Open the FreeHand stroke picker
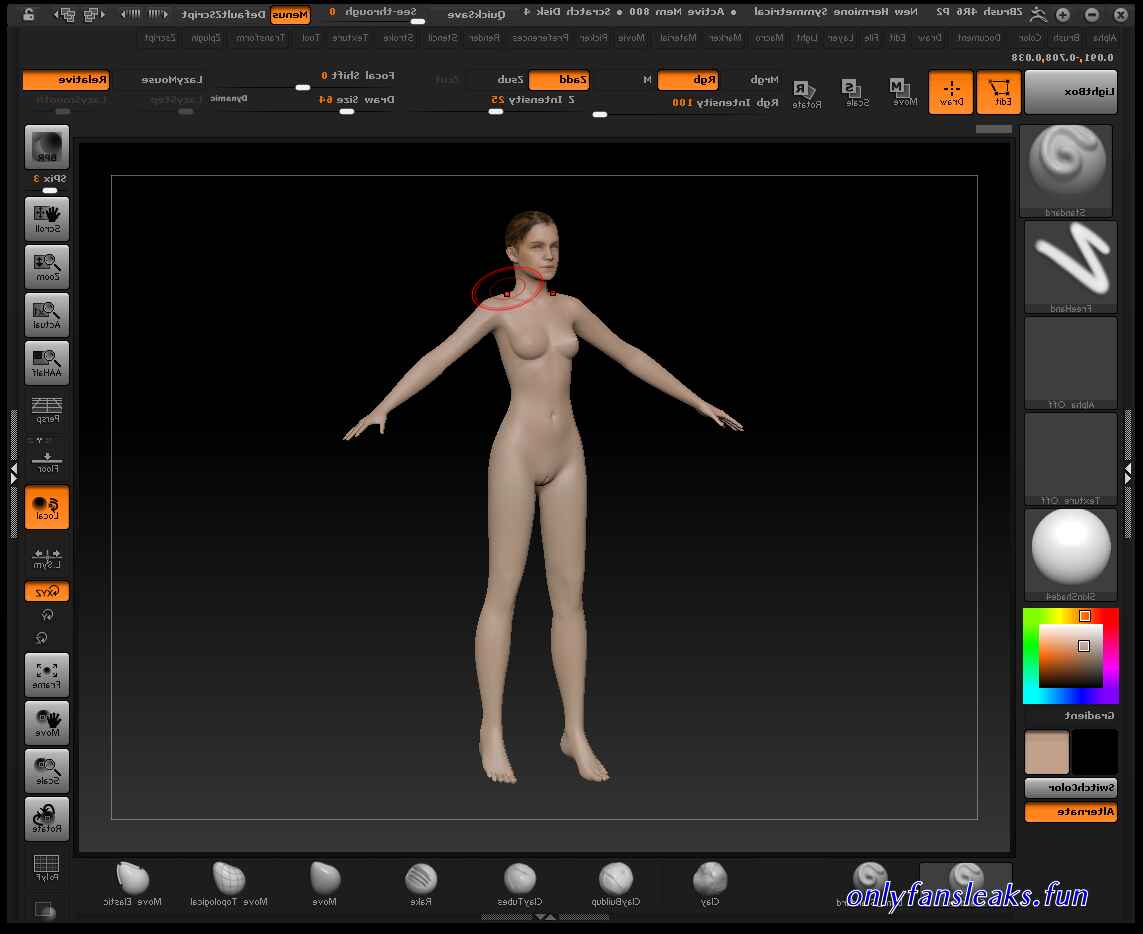1143x934 pixels. pyautogui.click(x=1071, y=267)
